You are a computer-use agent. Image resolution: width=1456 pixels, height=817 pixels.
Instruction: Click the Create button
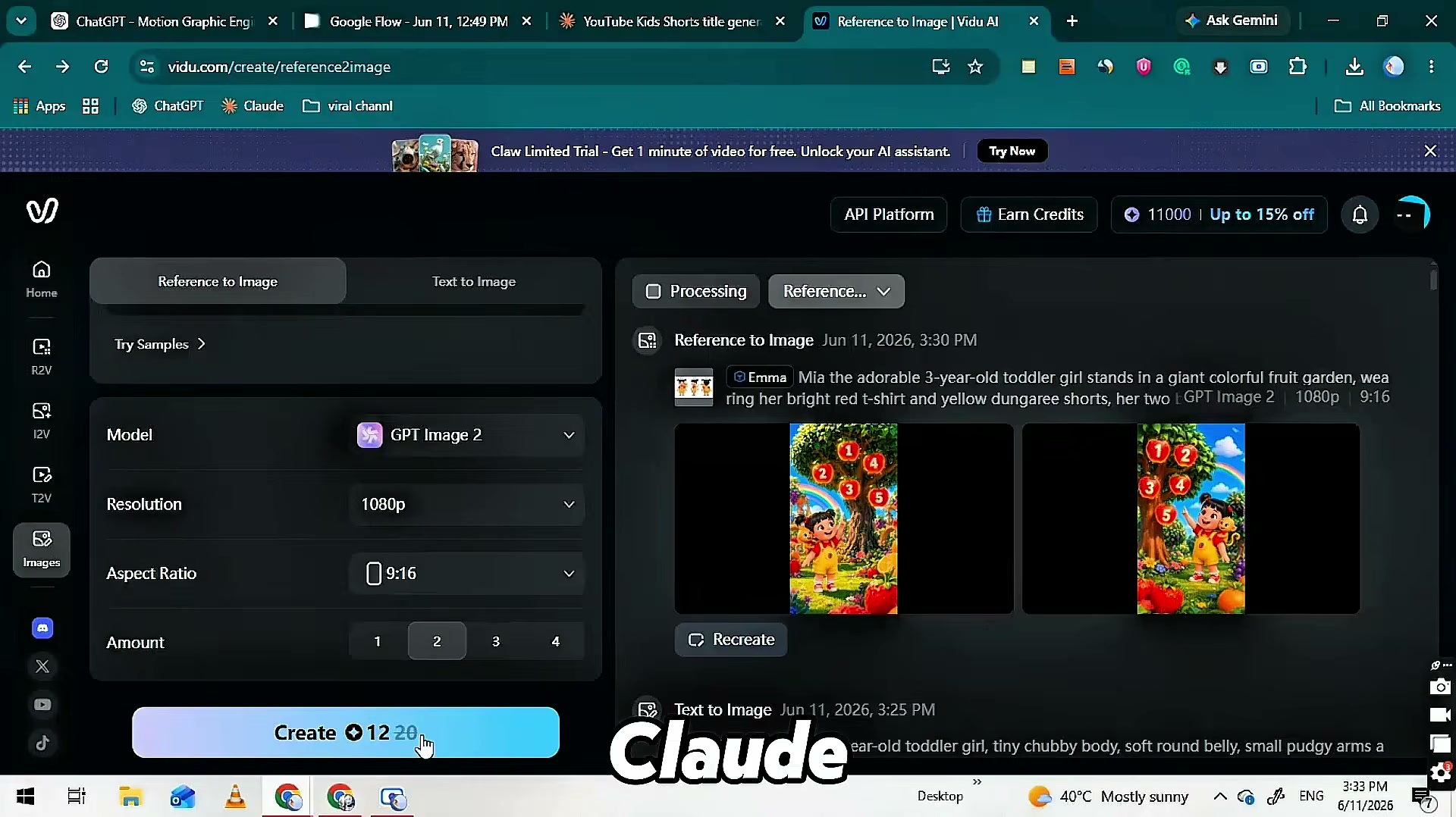(346, 733)
